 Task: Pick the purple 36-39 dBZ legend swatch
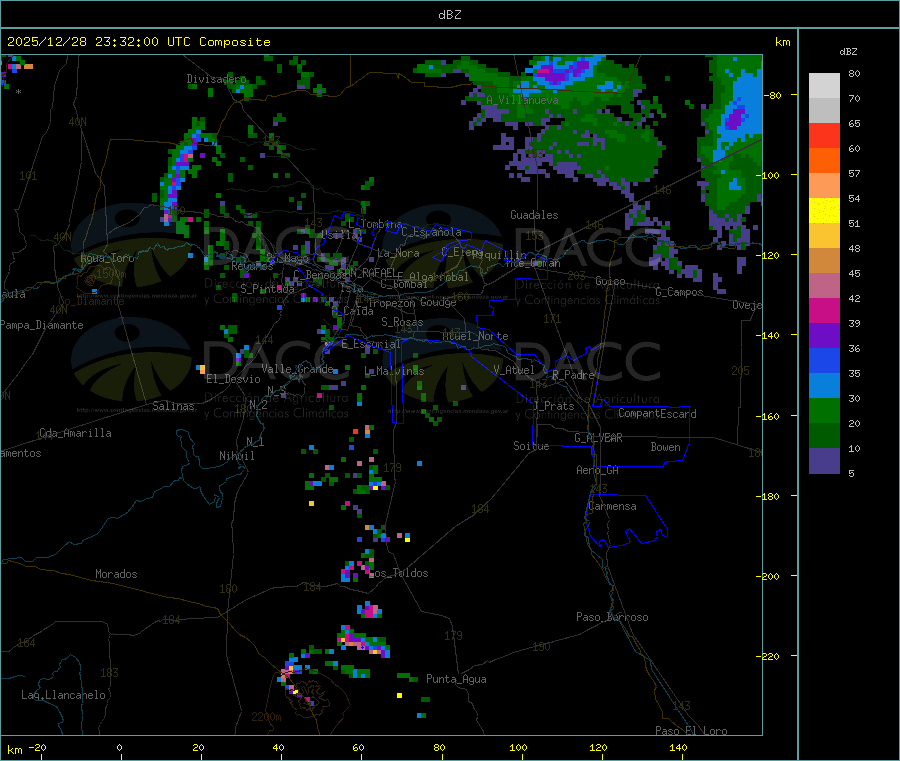[824, 336]
